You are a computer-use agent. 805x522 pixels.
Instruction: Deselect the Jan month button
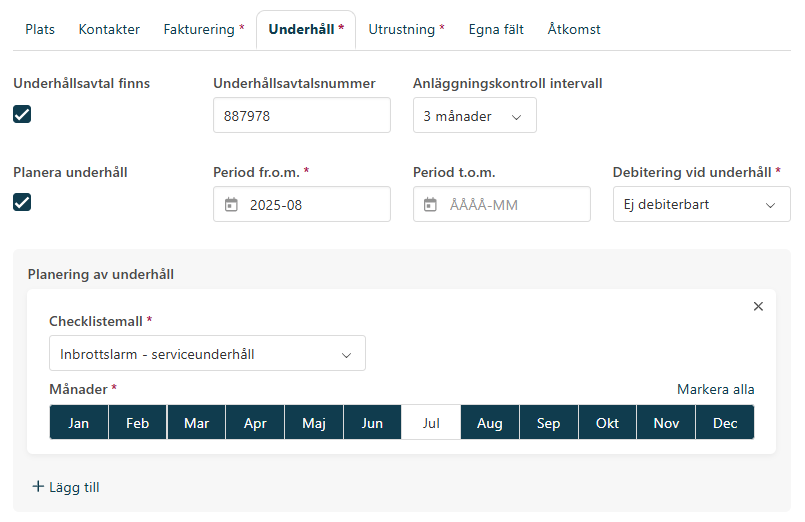coord(79,423)
